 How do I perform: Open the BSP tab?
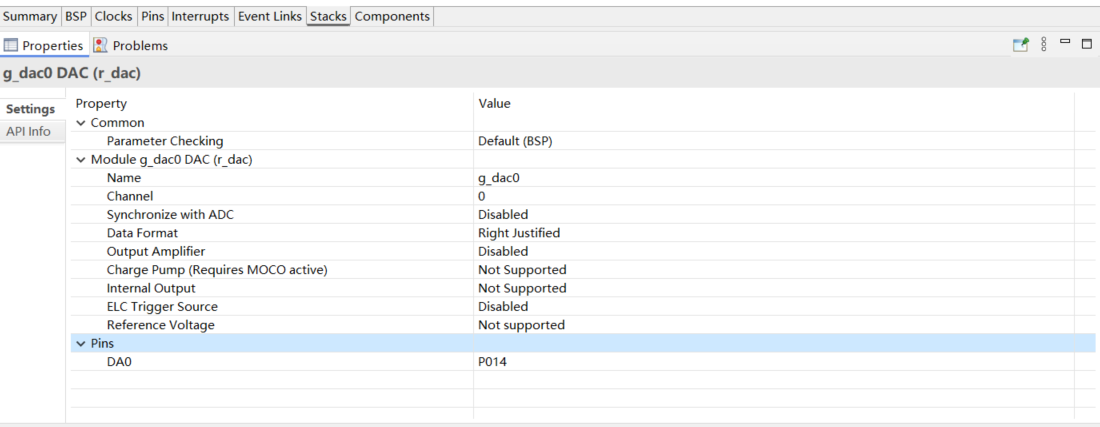click(x=76, y=16)
